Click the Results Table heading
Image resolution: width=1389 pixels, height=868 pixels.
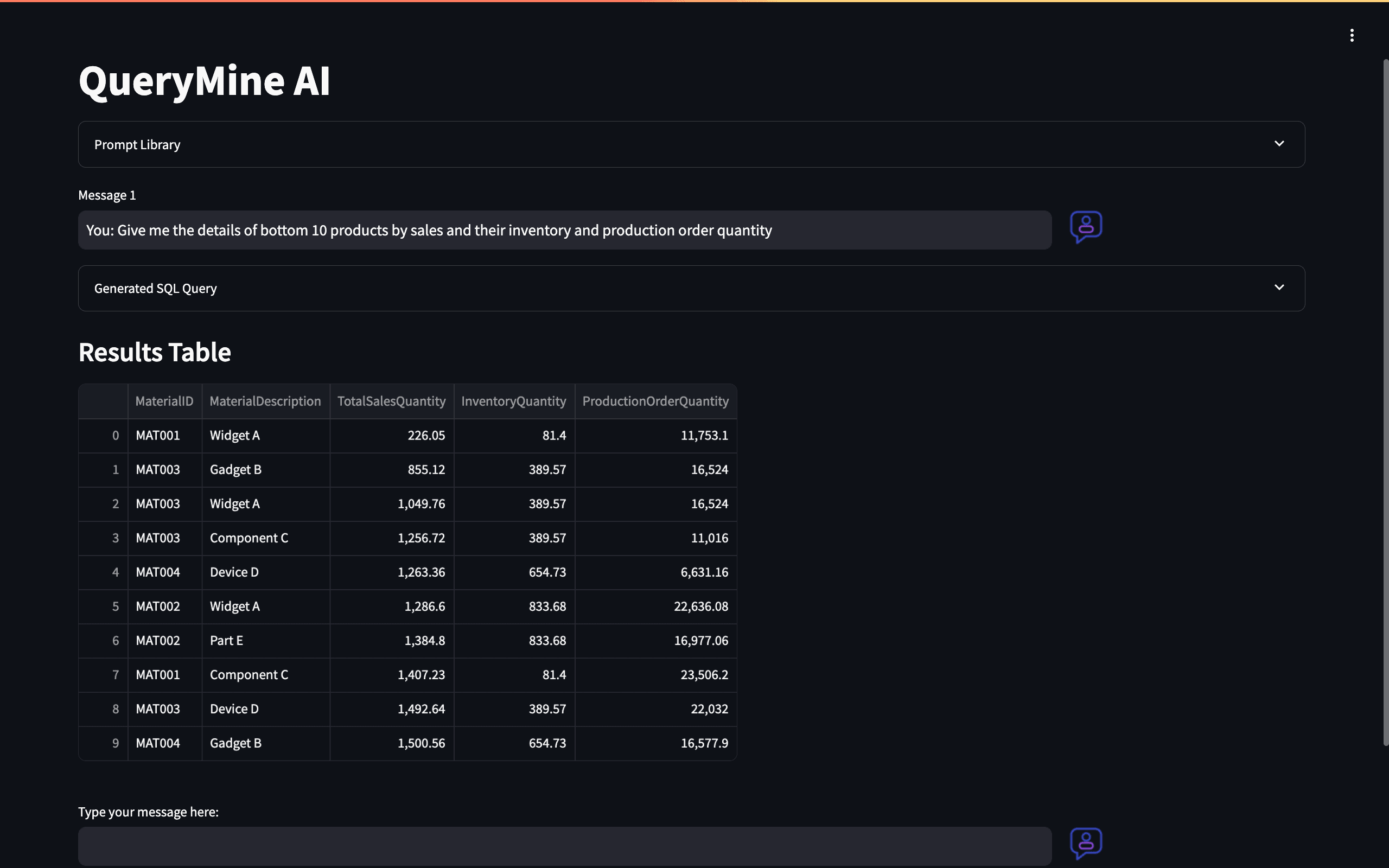pyautogui.click(x=155, y=352)
